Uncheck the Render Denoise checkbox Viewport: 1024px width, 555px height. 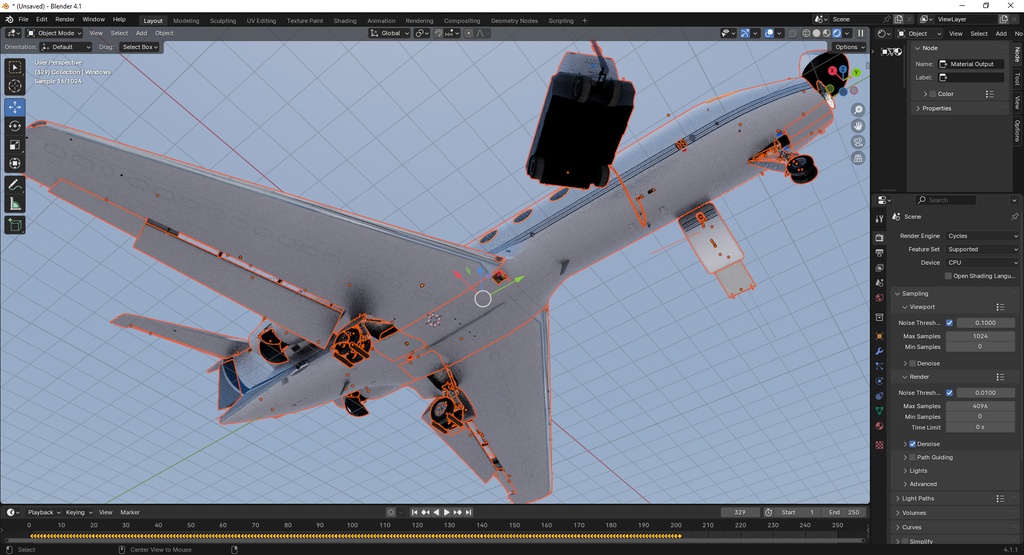pos(912,444)
